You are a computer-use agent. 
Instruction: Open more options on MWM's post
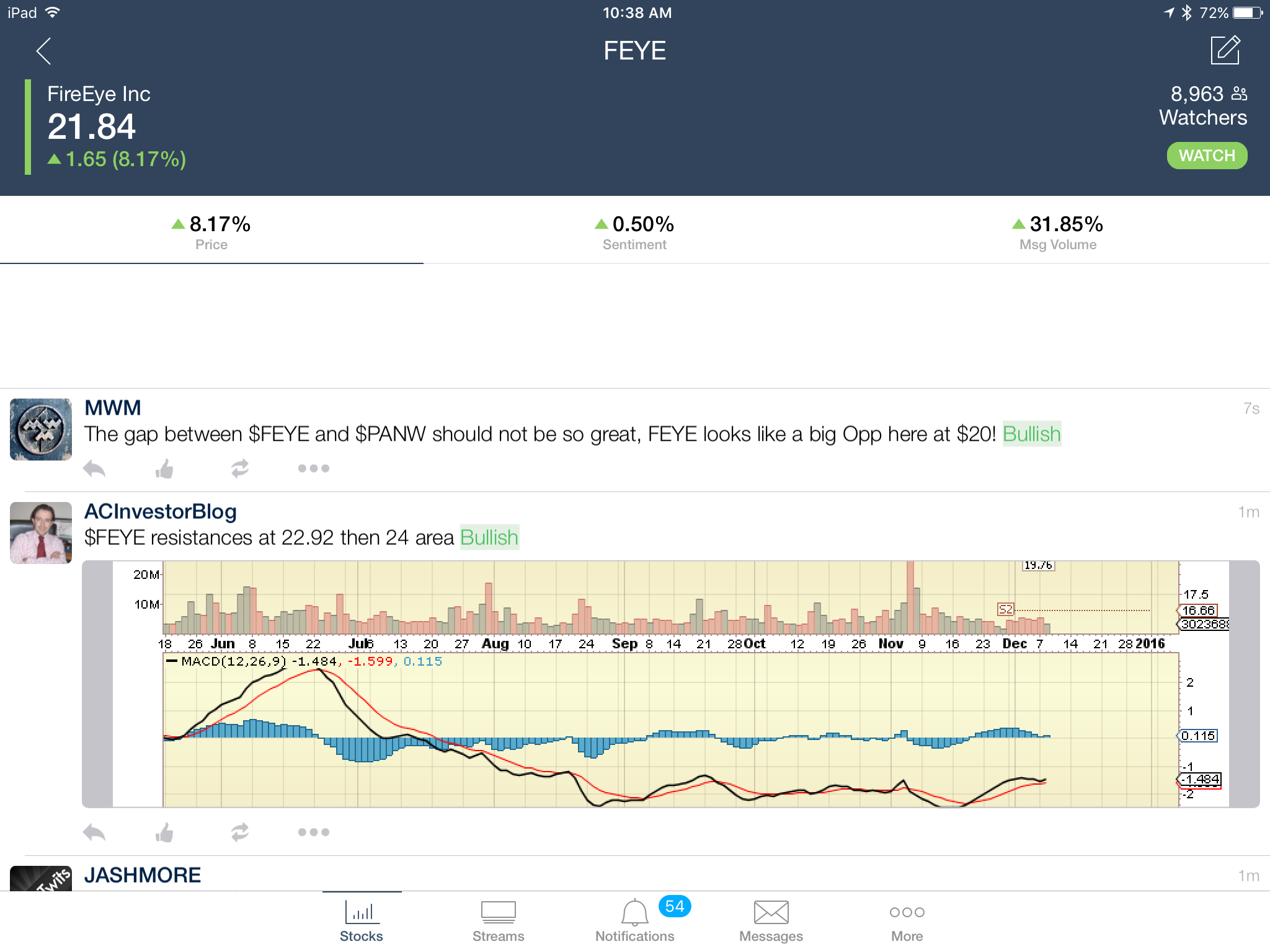coord(314,469)
